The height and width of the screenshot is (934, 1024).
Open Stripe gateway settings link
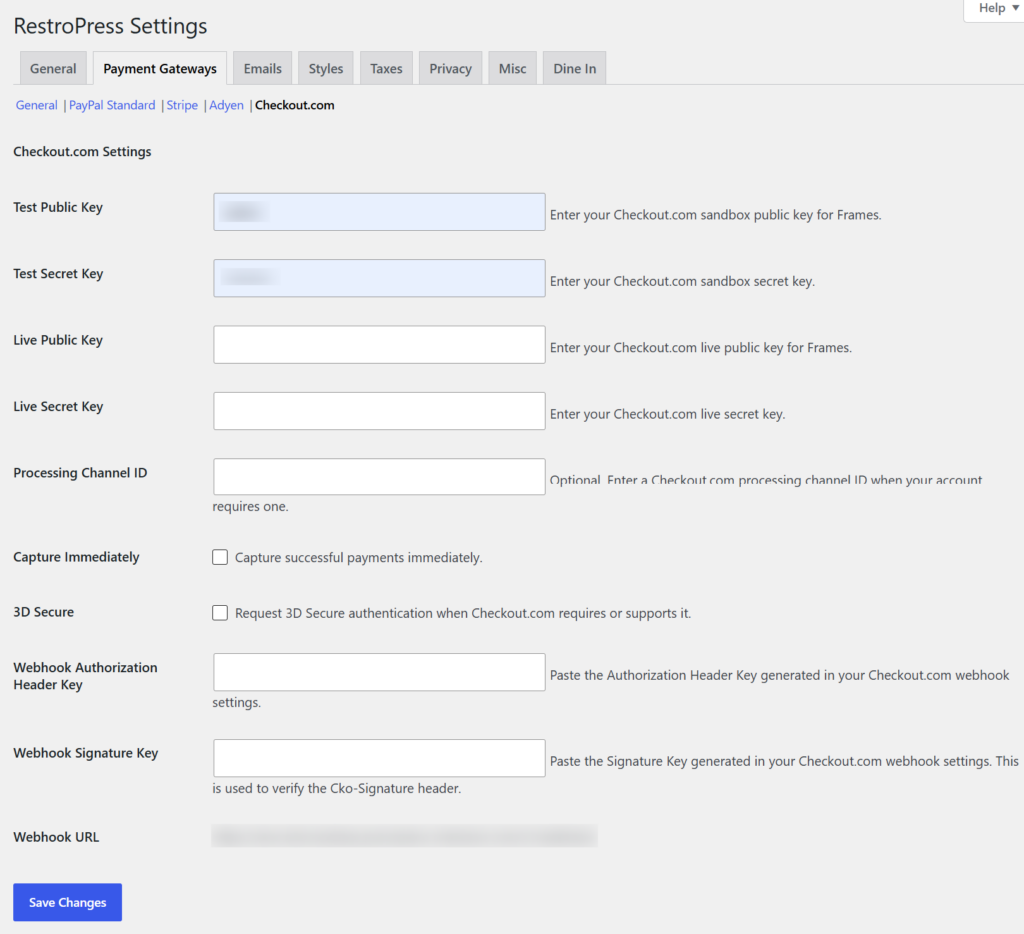pos(182,105)
